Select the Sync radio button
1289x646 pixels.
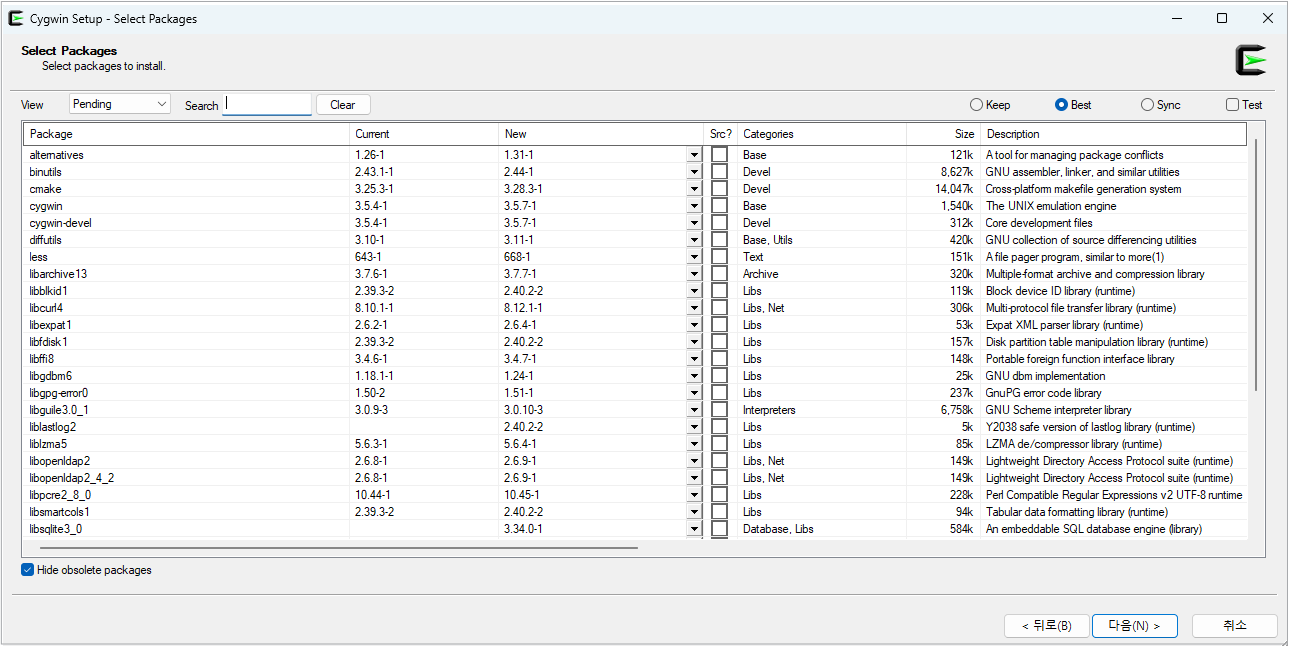pos(1160,105)
